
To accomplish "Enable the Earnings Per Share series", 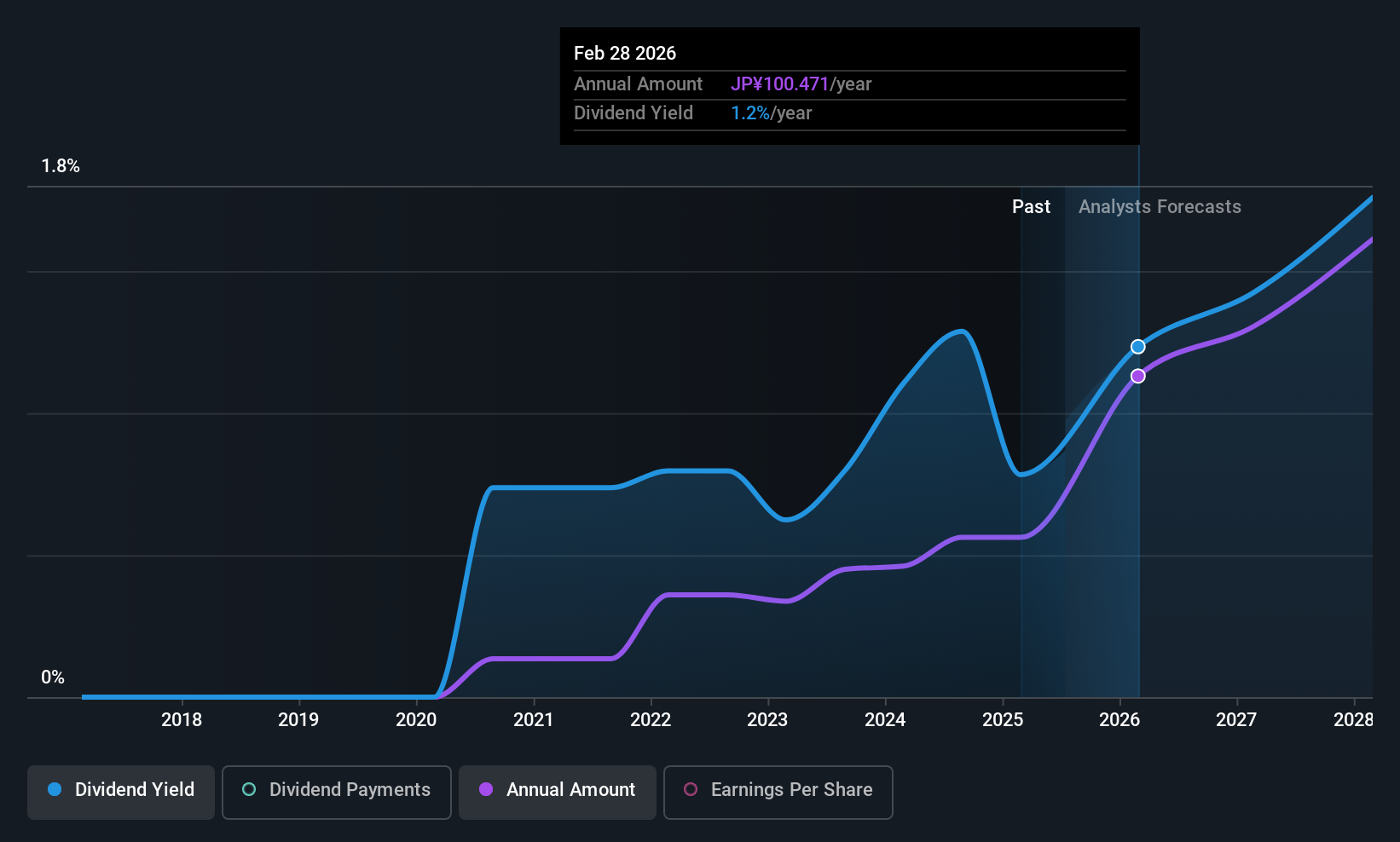I will click(778, 792).
